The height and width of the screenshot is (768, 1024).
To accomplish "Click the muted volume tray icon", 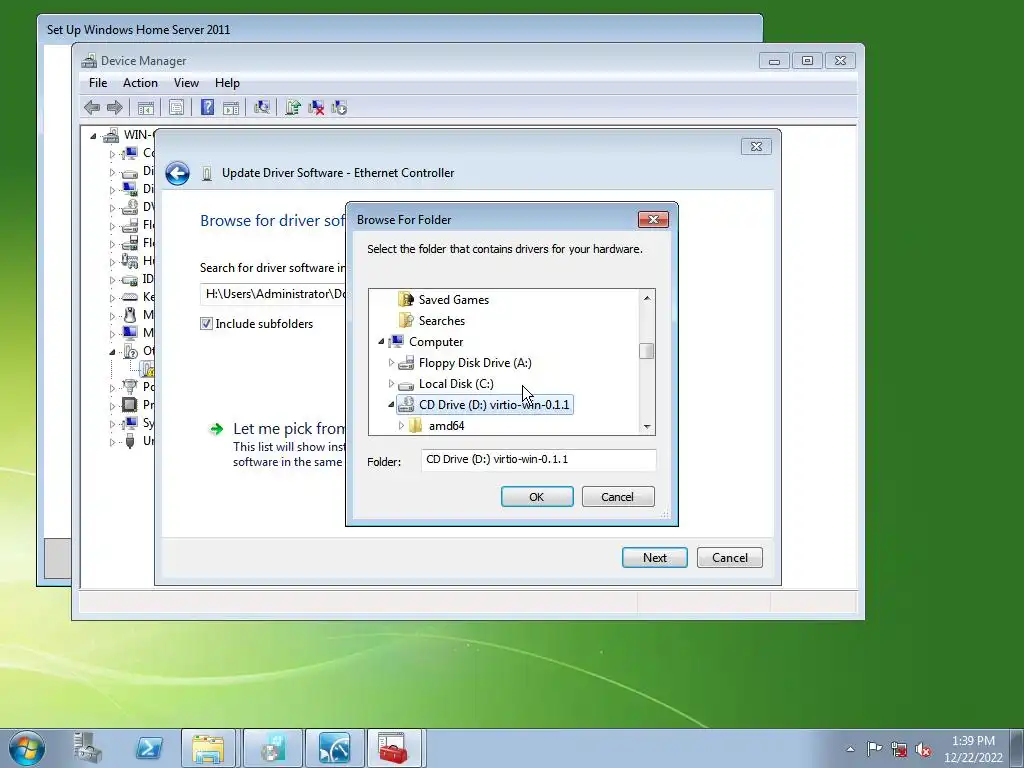I will click(923, 749).
